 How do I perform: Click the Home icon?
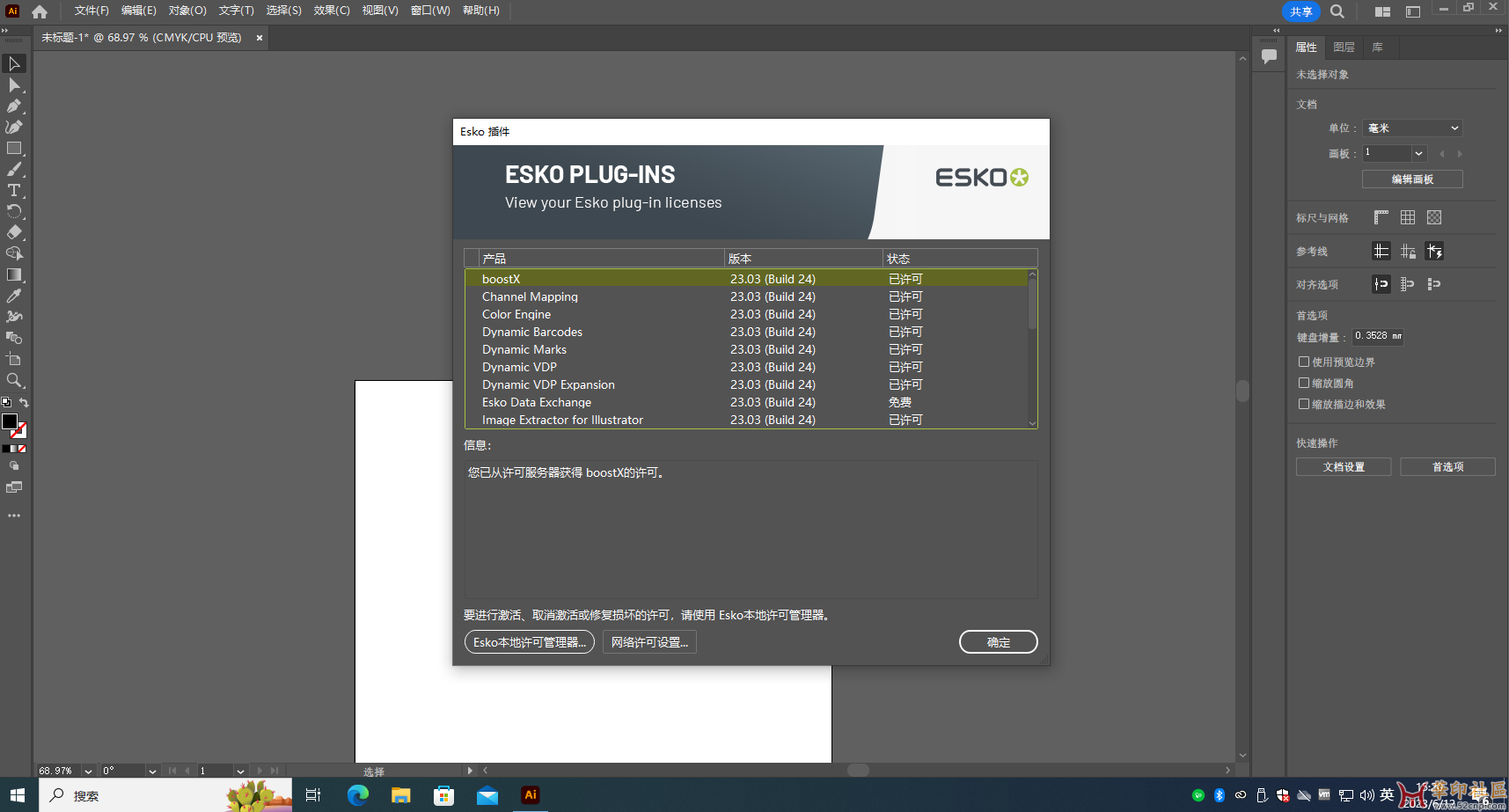point(40,11)
